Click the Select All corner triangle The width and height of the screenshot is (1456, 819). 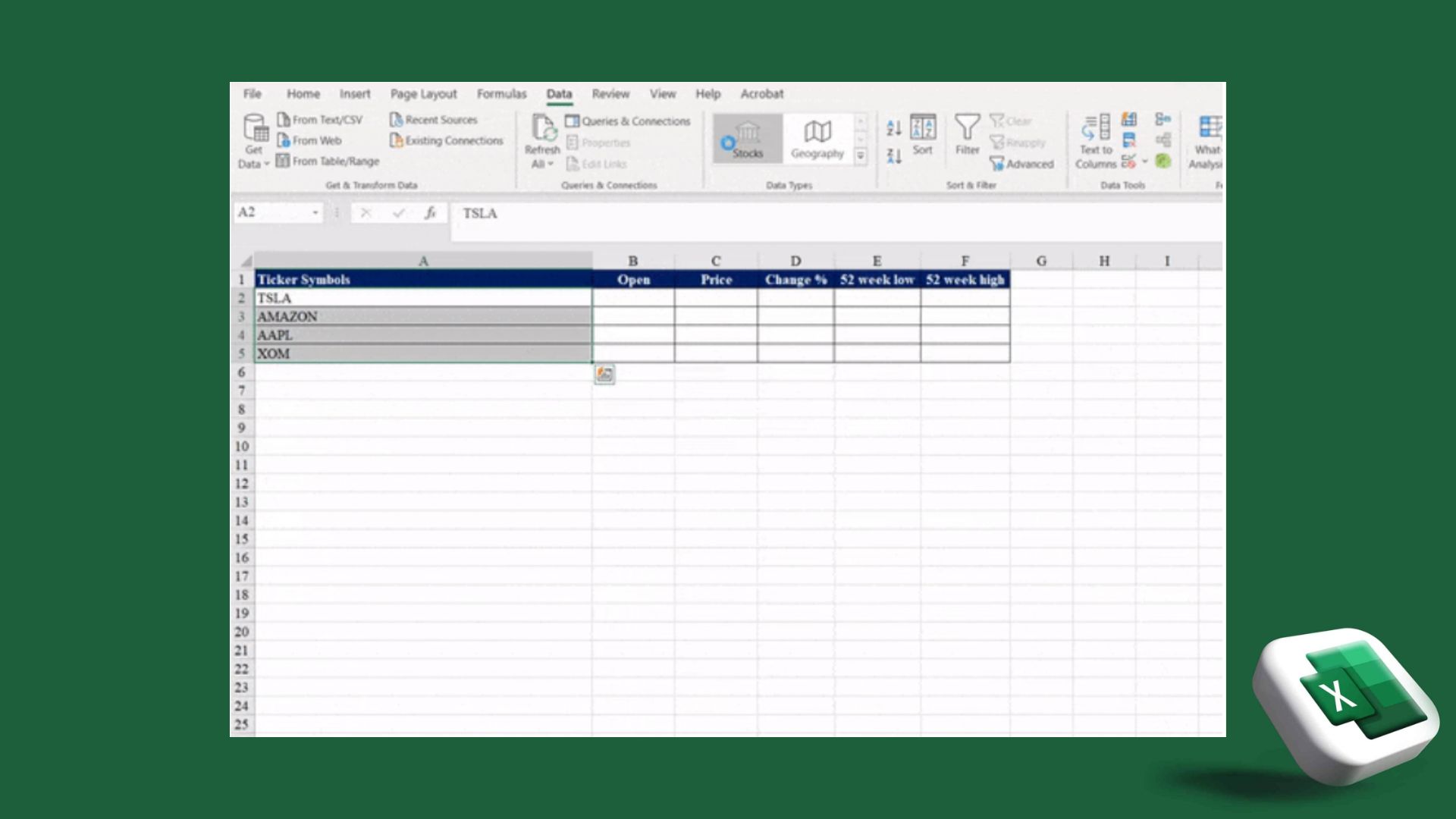click(245, 262)
